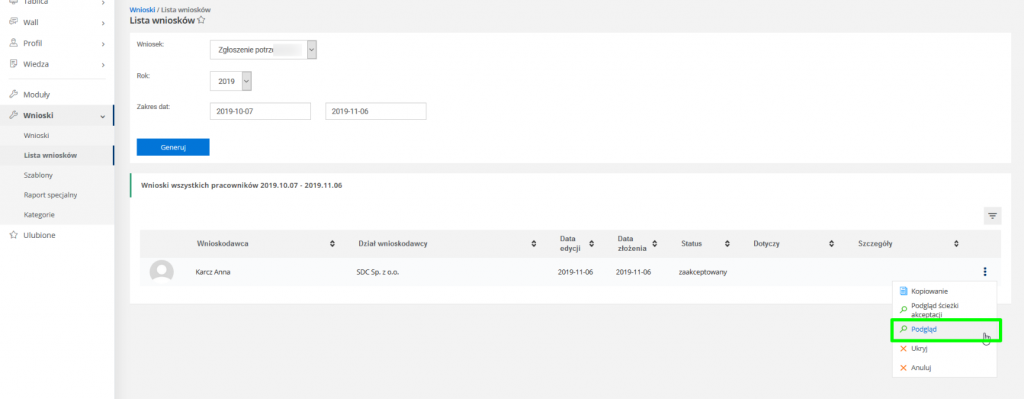
Task: Expand the Wiedza menu chevron
Action: click(103, 65)
